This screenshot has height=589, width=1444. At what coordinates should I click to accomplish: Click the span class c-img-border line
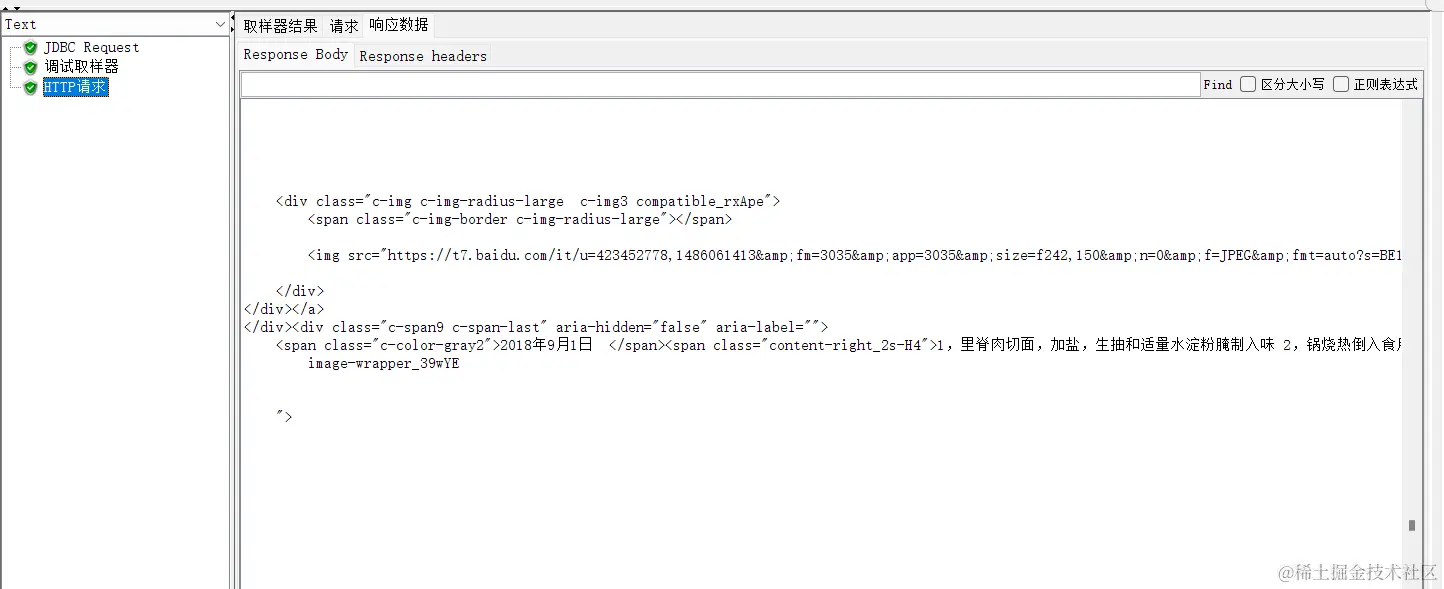520,219
